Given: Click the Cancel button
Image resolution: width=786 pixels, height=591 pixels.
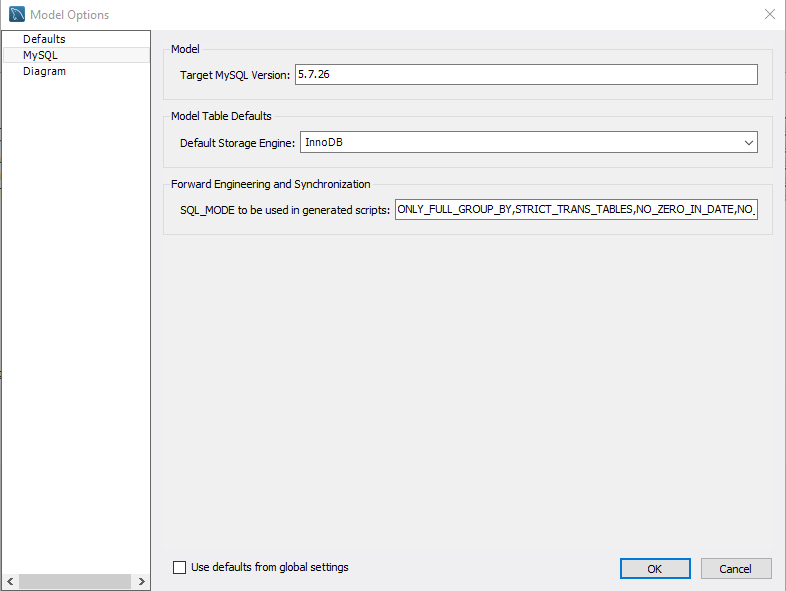Looking at the screenshot, I should coord(735,568).
